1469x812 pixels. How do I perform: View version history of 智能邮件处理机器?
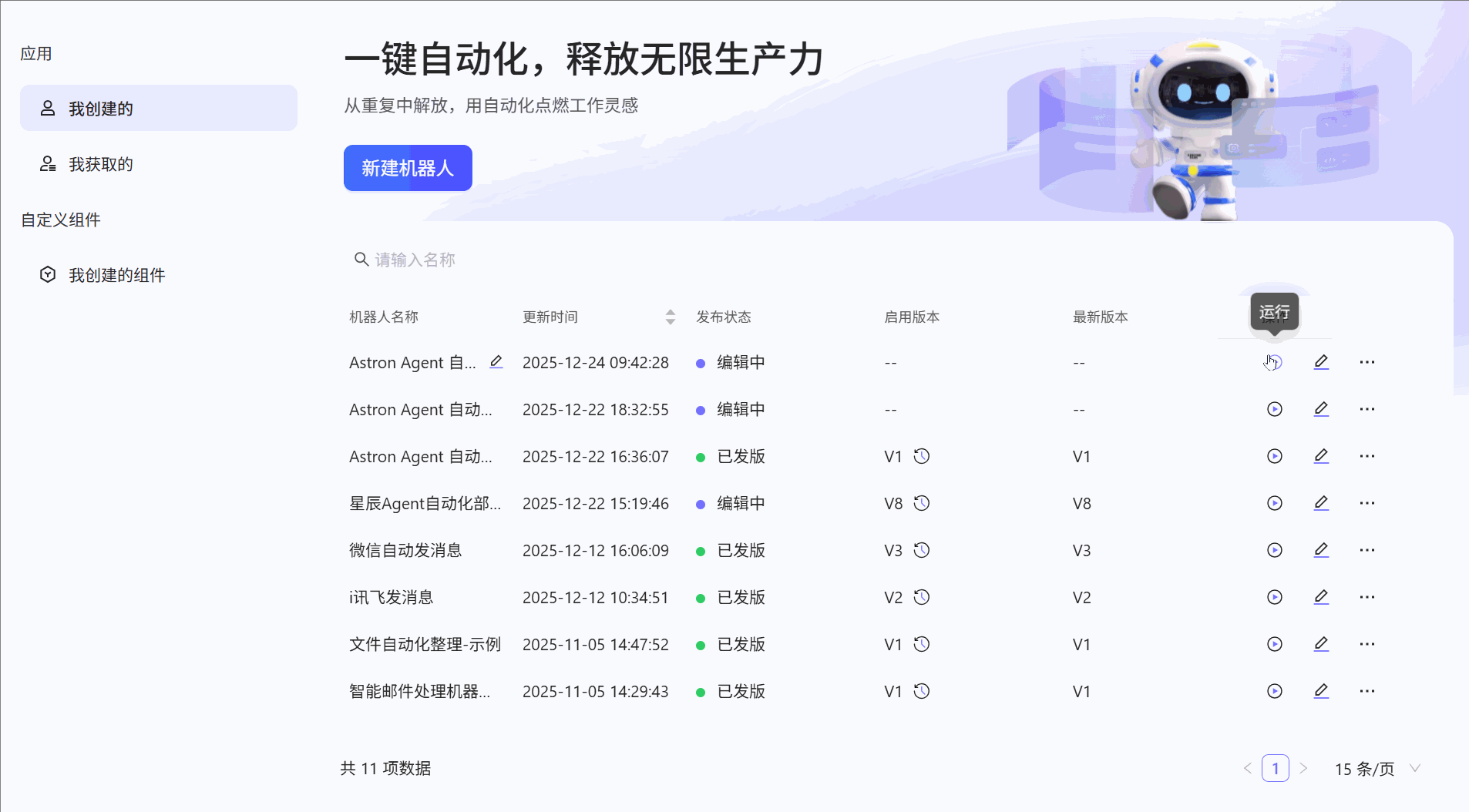pyautogui.click(x=922, y=691)
